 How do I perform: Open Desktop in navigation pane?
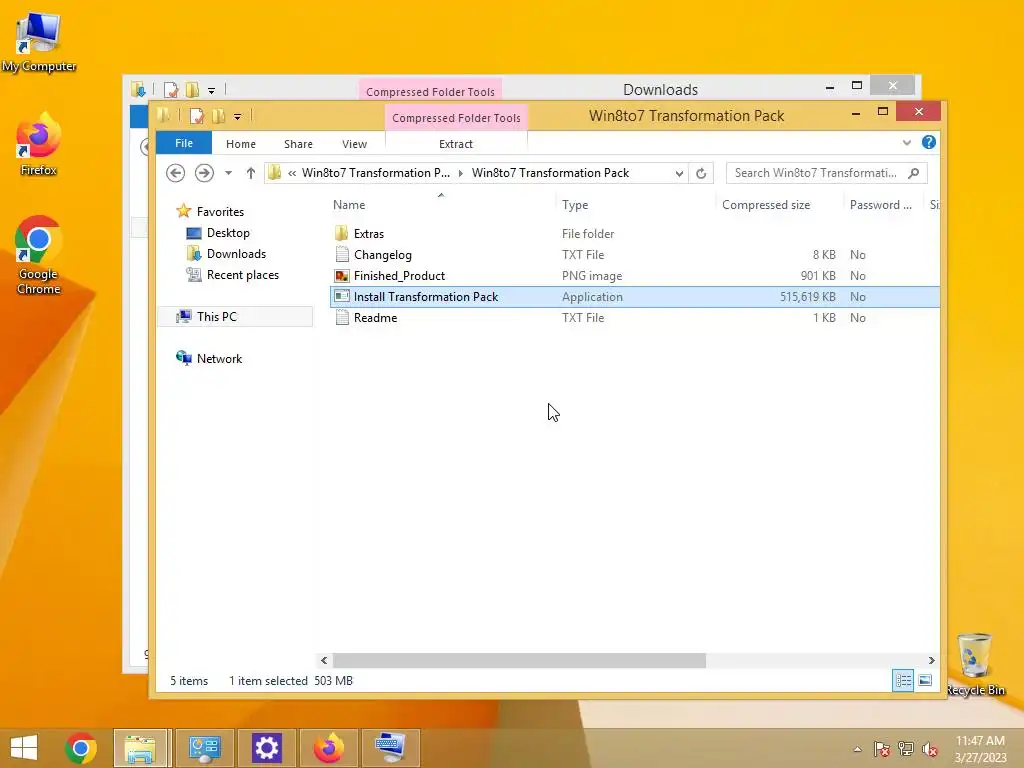pyautogui.click(x=228, y=232)
